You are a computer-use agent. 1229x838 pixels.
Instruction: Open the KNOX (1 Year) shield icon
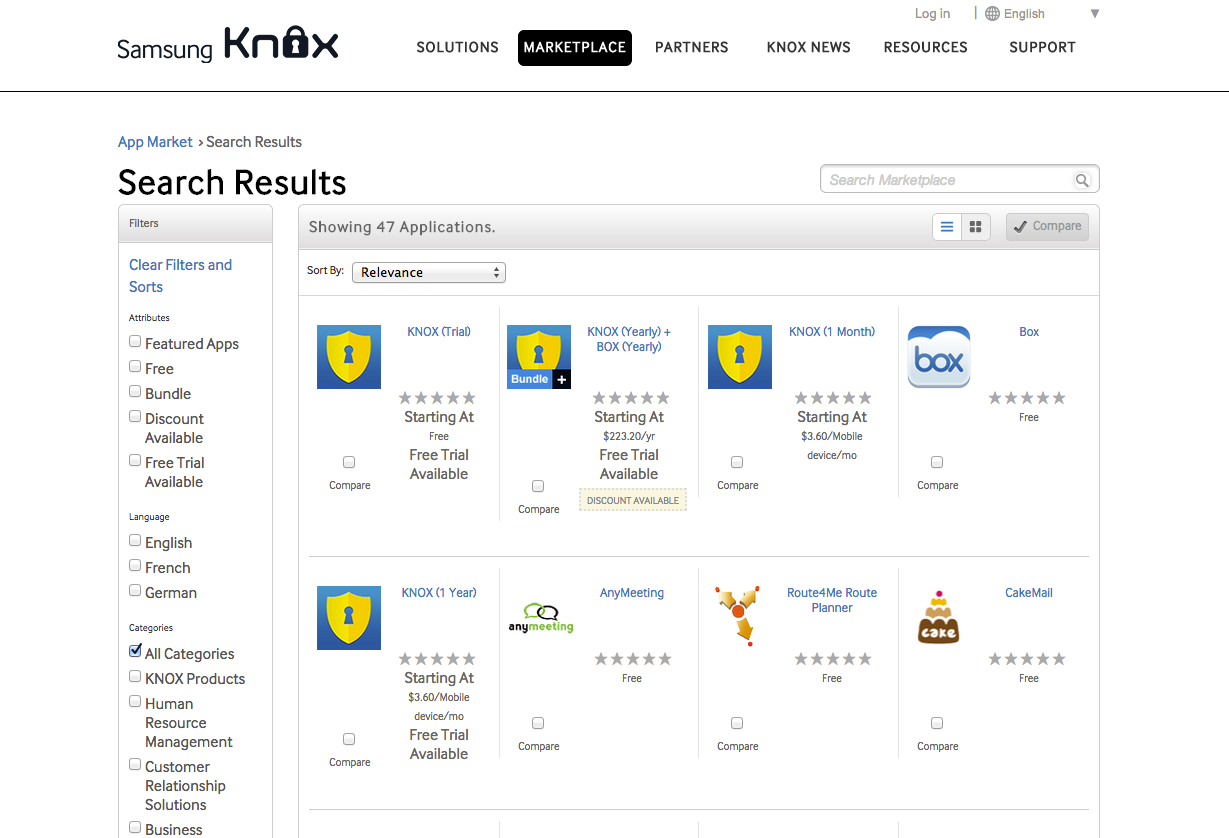349,618
